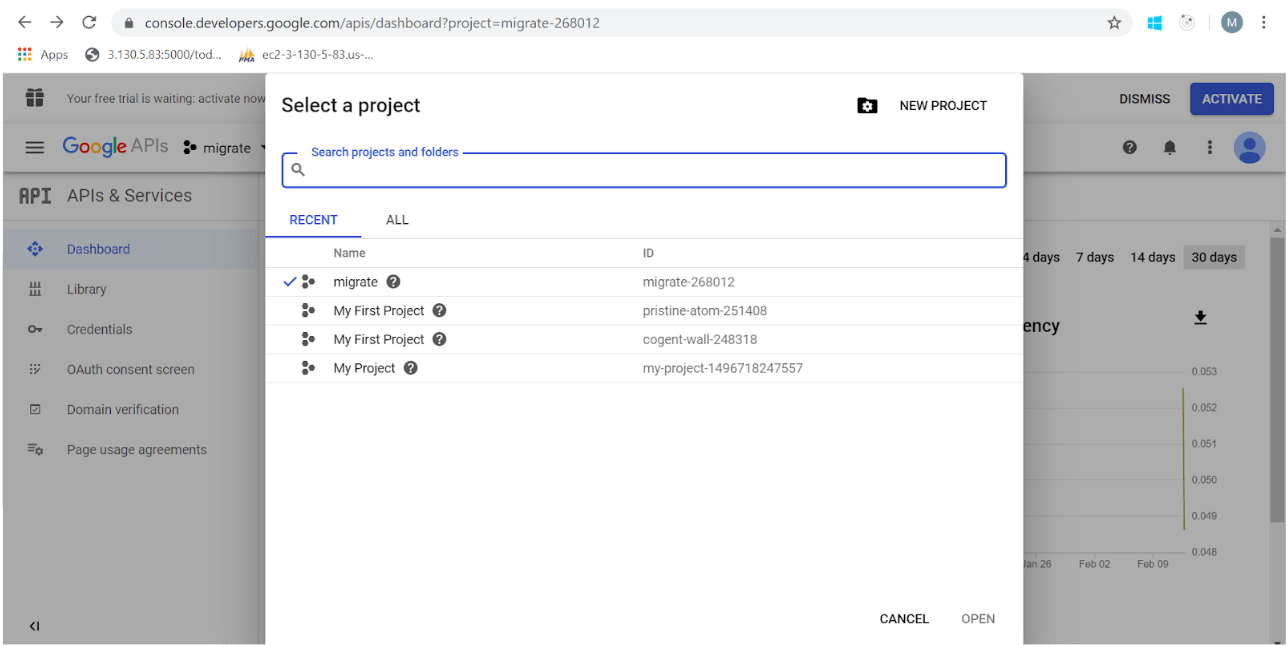Open the selected migrate project
The width and height of the screenshot is (1287, 645).
977,618
